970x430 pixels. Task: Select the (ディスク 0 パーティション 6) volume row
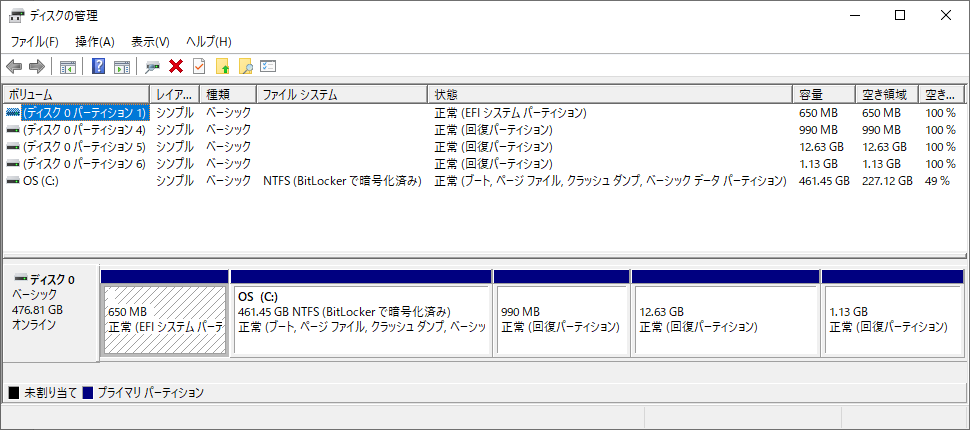coord(484,164)
